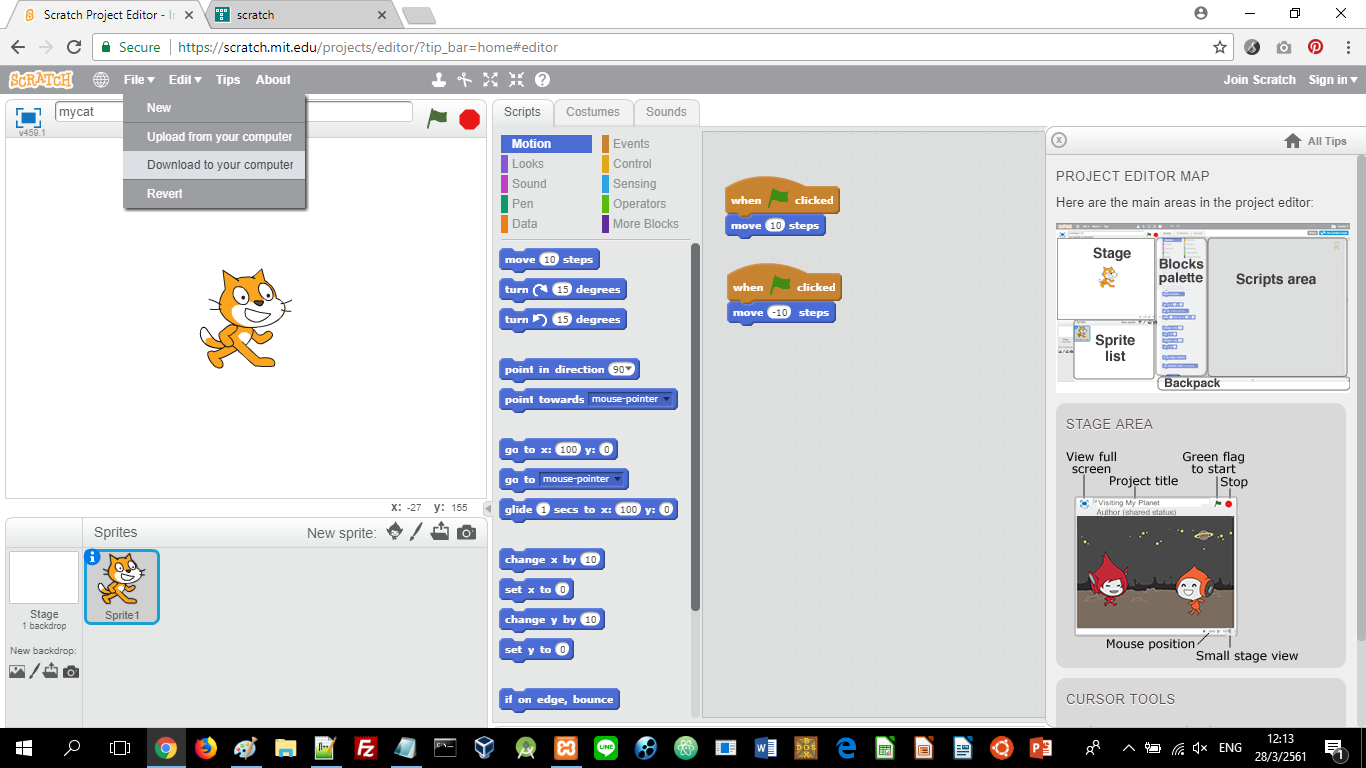
Task: Switch to the Costumes tab
Action: (x=593, y=112)
